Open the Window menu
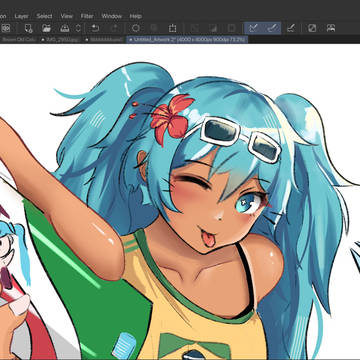Image resolution: width=360 pixels, height=360 pixels. click(x=112, y=16)
